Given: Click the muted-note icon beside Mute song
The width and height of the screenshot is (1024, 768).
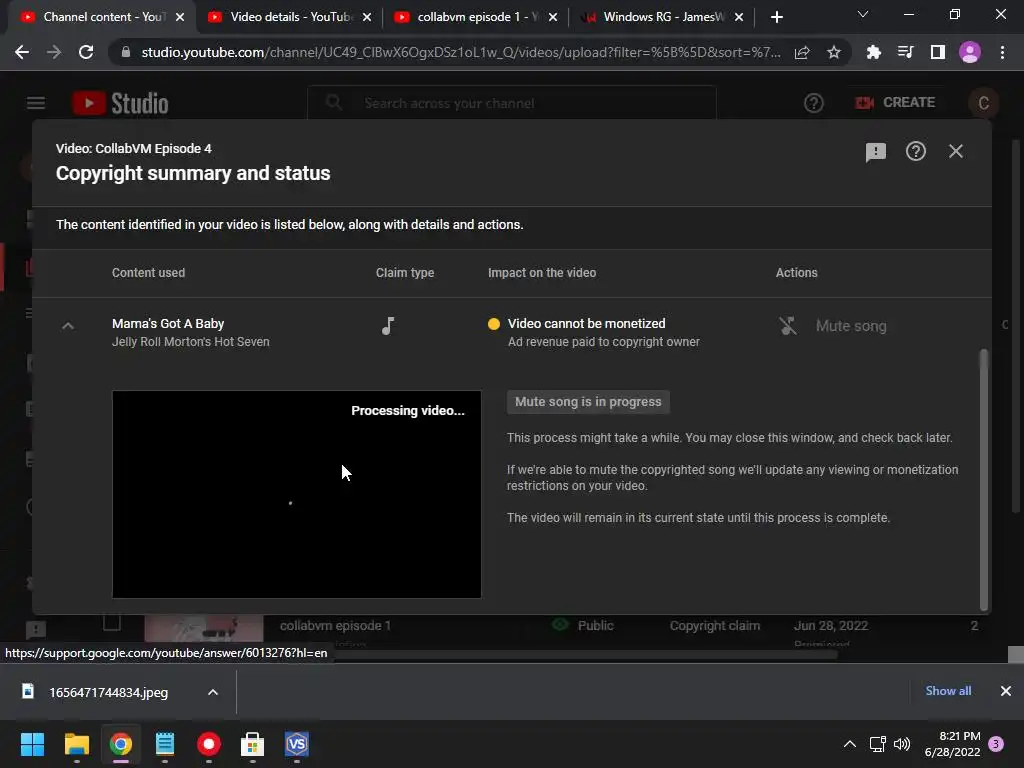Looking at the screenshot, I should pyautogui.click(x=788, y=325).
